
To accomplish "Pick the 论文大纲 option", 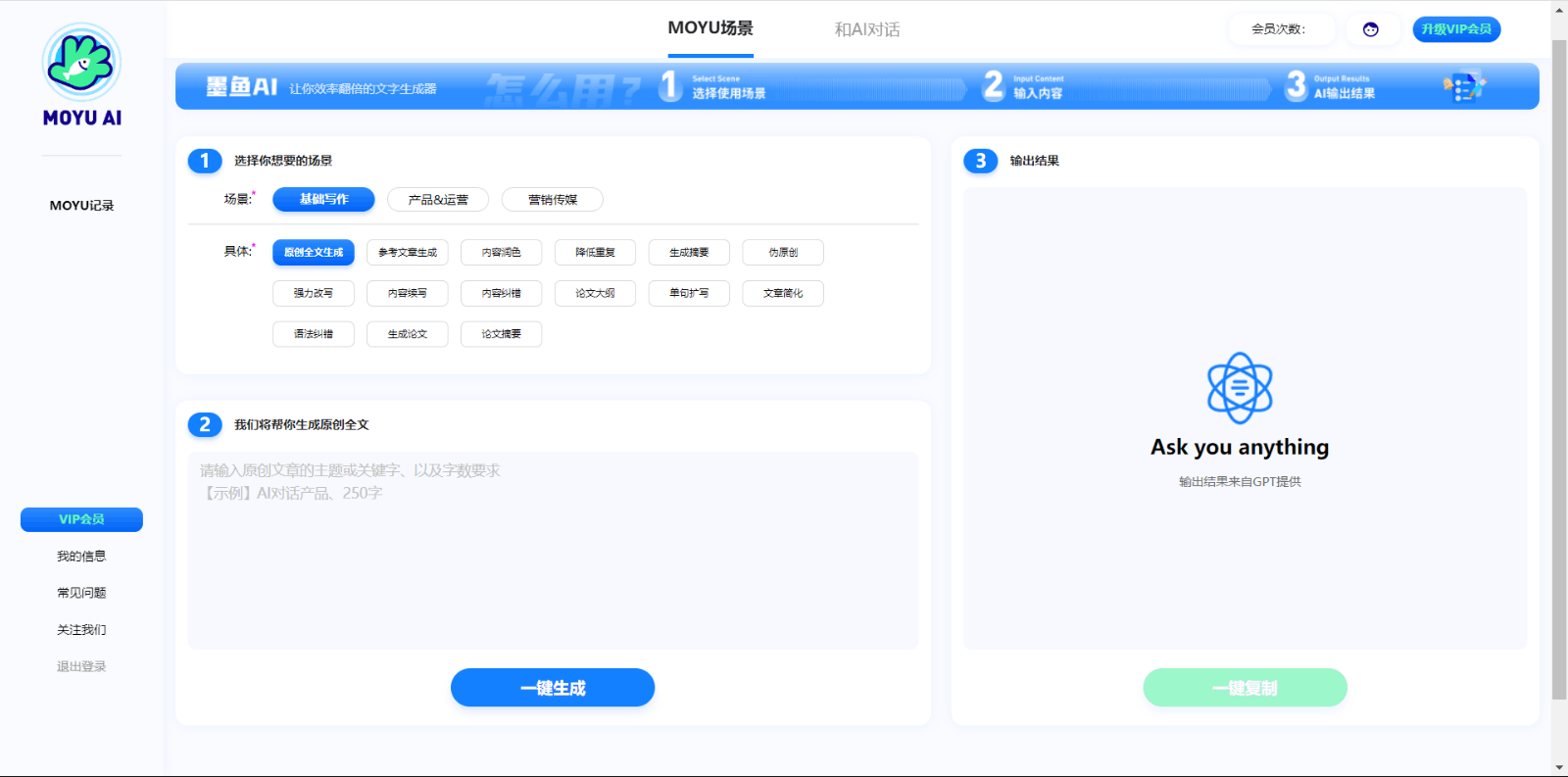I will (x=595, y=294).
